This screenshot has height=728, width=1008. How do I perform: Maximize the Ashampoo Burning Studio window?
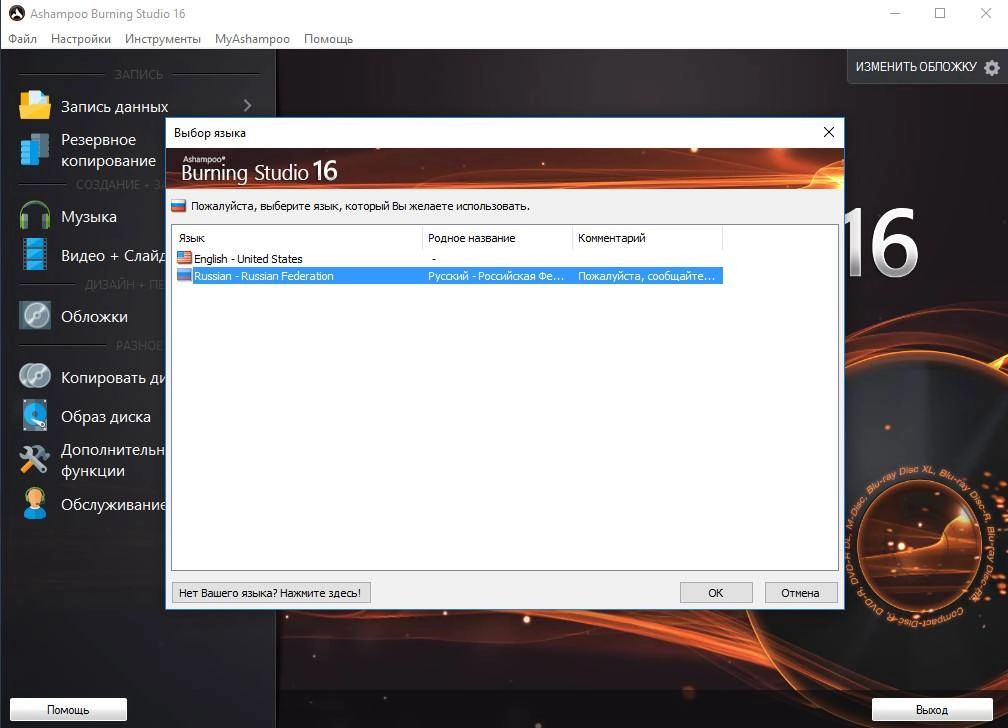click(x=940, y=14)
